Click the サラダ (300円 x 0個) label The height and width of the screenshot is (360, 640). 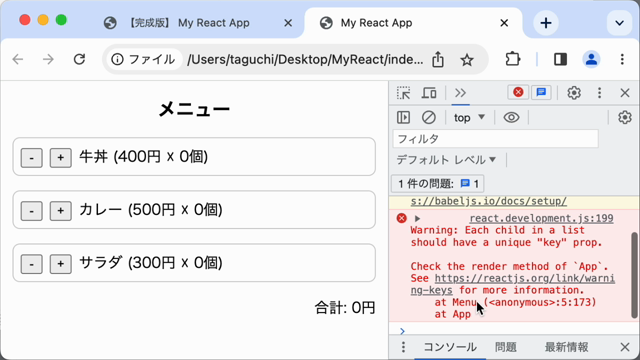(x=151, y=263)
